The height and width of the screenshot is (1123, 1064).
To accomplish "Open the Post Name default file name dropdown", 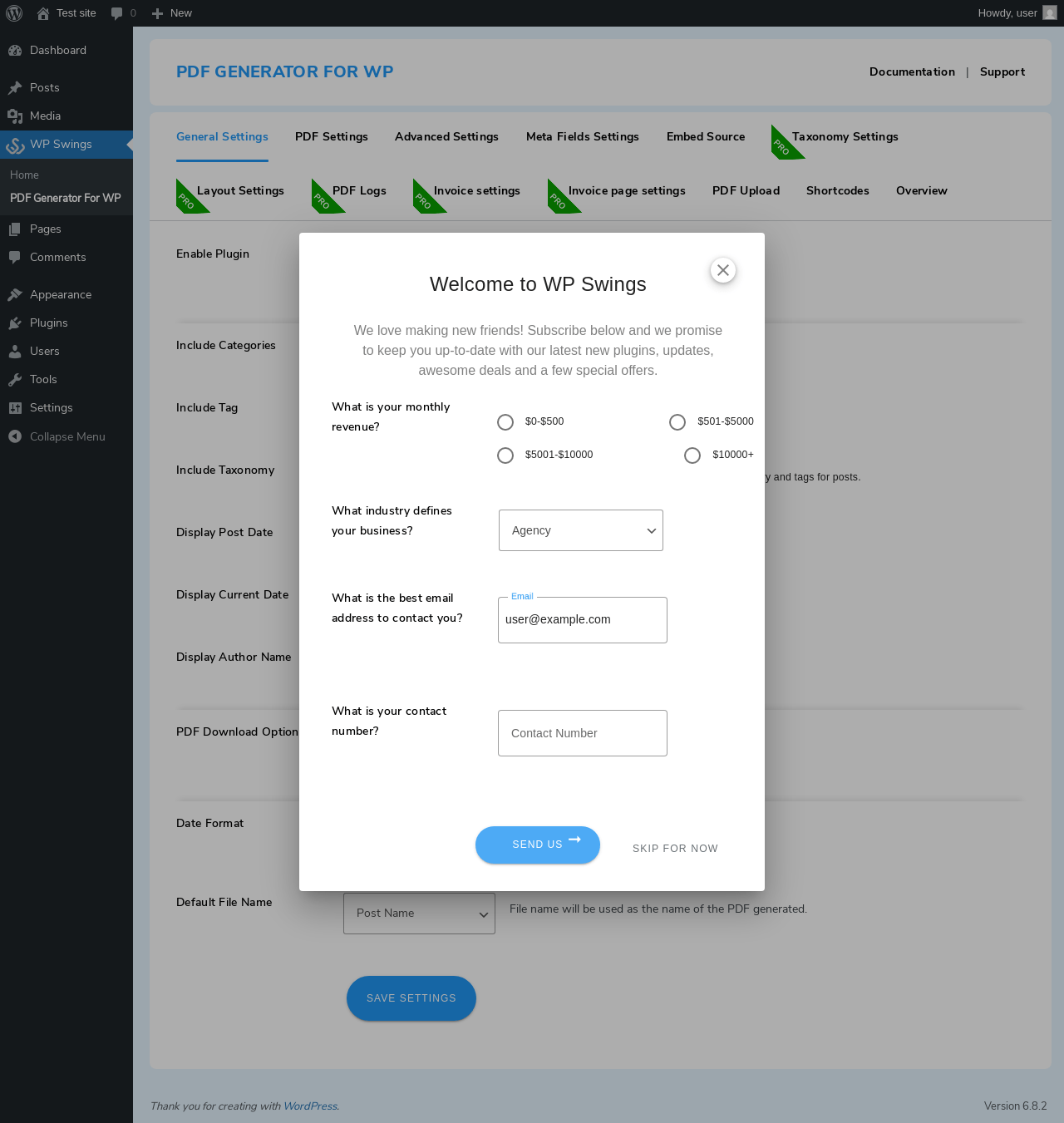I will click(419, 913).
